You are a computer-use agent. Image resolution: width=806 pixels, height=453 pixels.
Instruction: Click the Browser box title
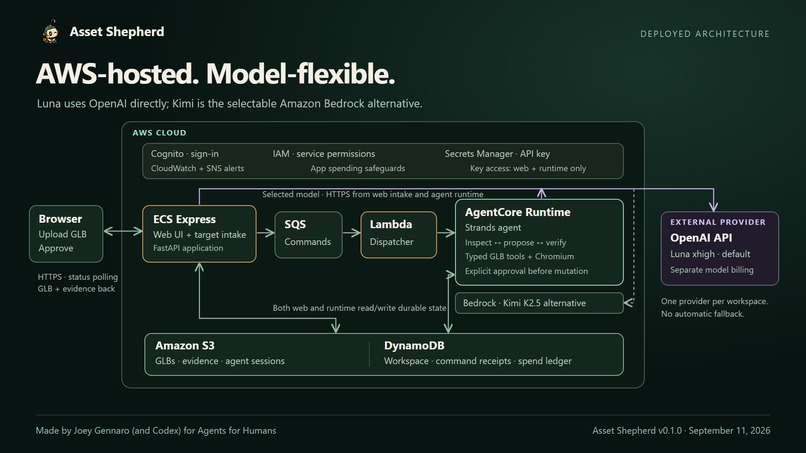tap(60, 219)
